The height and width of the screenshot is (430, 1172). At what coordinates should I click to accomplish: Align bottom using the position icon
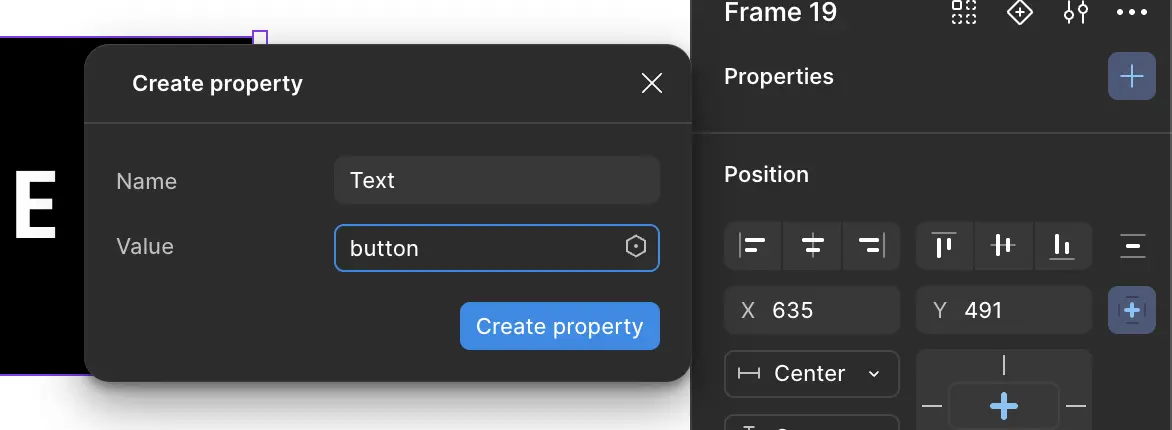click(1062, 245)
